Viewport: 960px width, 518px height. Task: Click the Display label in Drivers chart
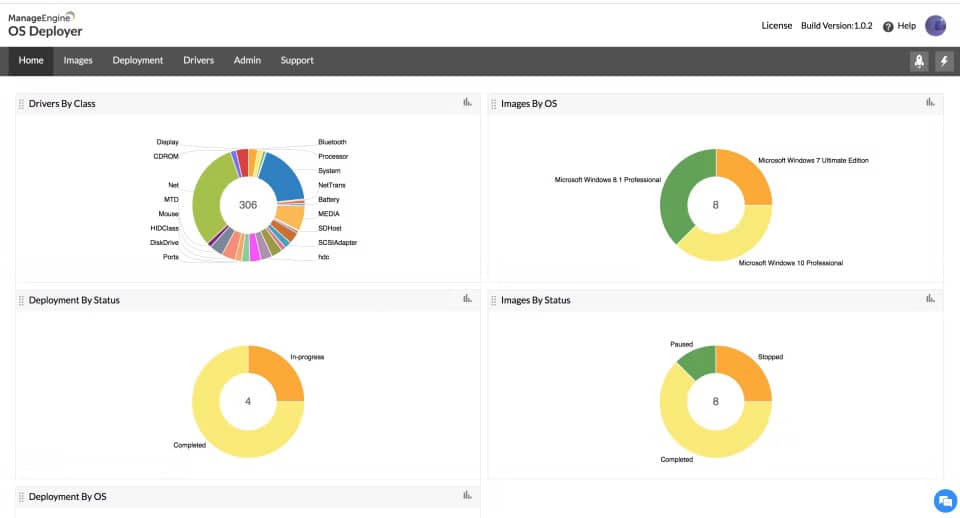pos(167,142)
